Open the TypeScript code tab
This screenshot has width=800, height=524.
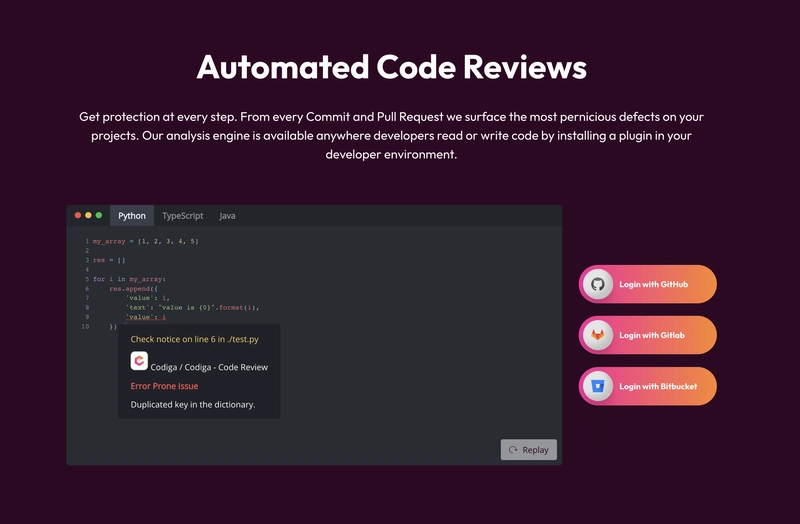pyautogui.click(x=183, y=216)
